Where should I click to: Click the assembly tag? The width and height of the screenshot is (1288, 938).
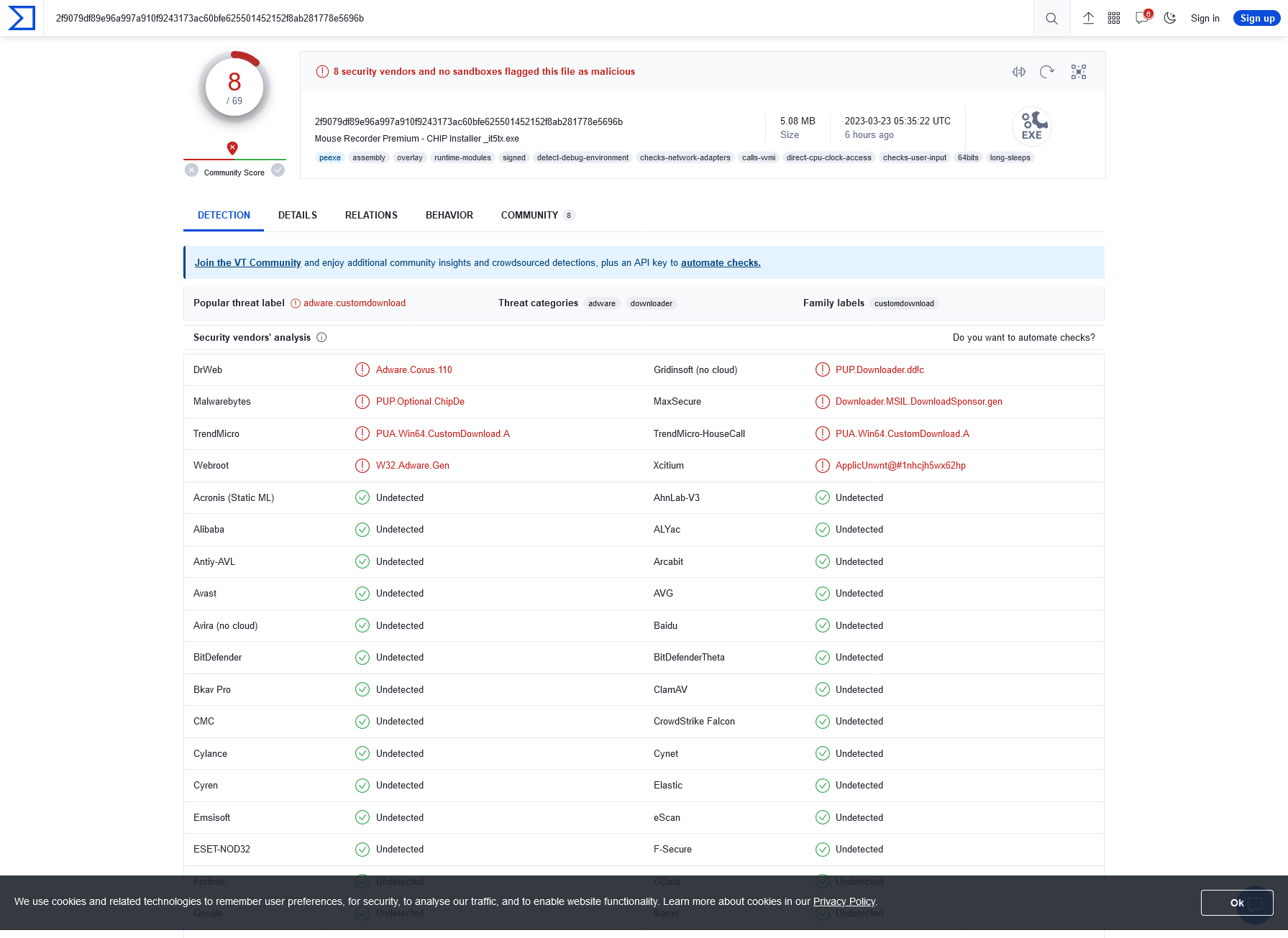(x=369, y=158)
